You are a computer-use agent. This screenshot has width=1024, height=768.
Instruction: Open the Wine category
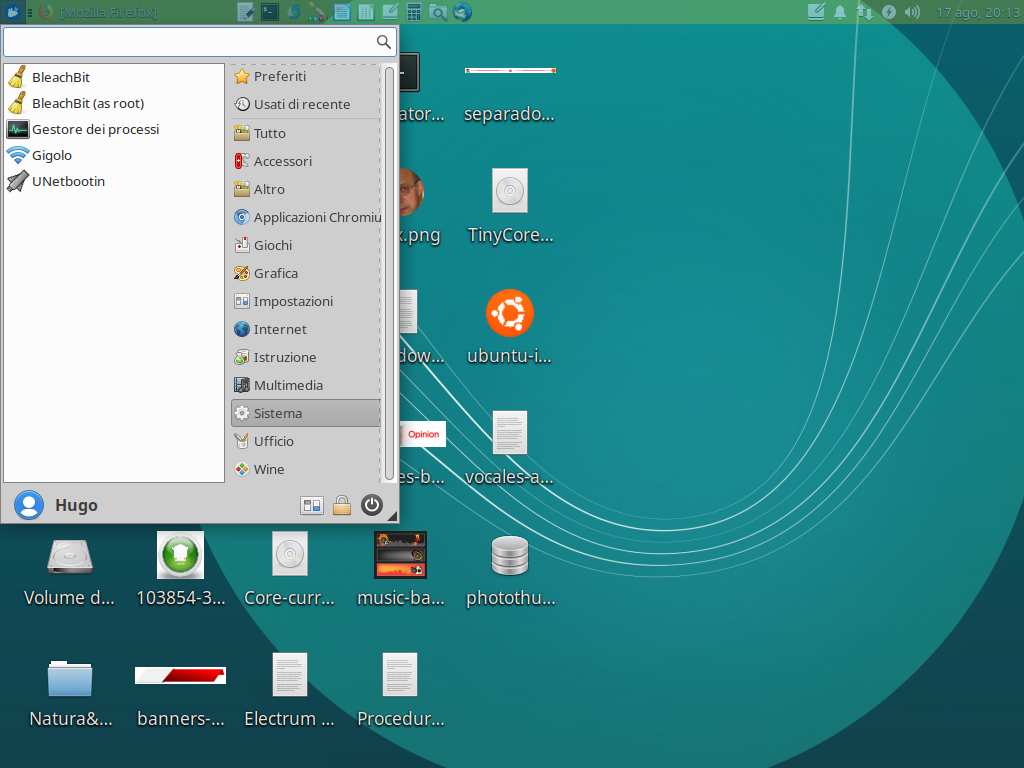[x=306, y=470]
